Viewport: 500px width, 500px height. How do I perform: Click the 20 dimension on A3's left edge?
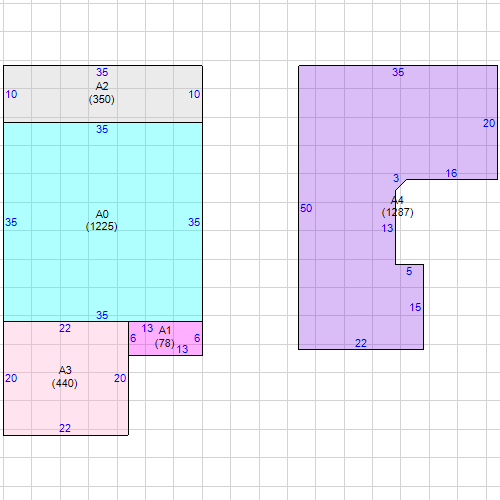pyautogui.click(x=11, y=378)
